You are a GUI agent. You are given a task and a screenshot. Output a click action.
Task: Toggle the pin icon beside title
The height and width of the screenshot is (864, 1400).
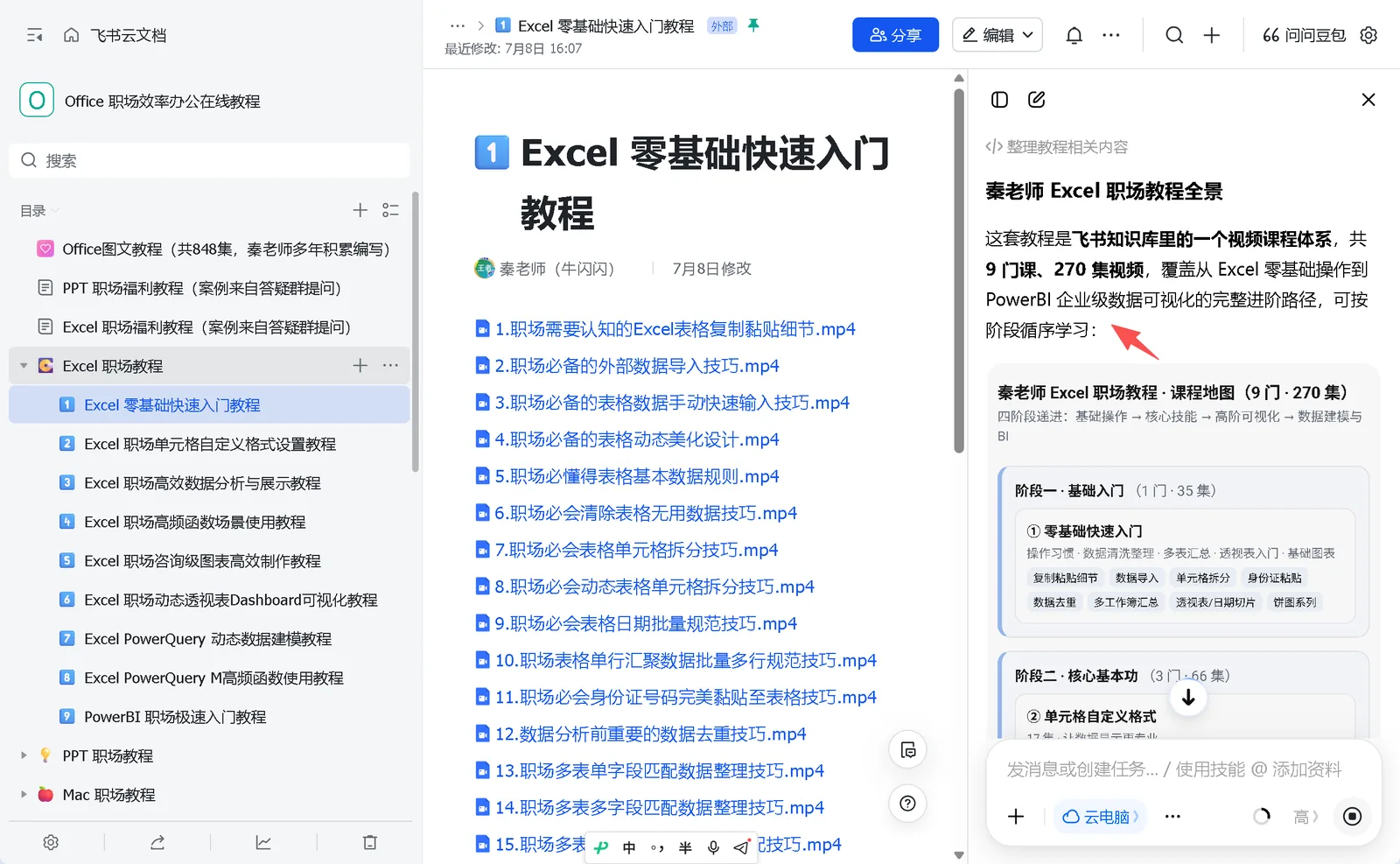click(x=753, y=25)
